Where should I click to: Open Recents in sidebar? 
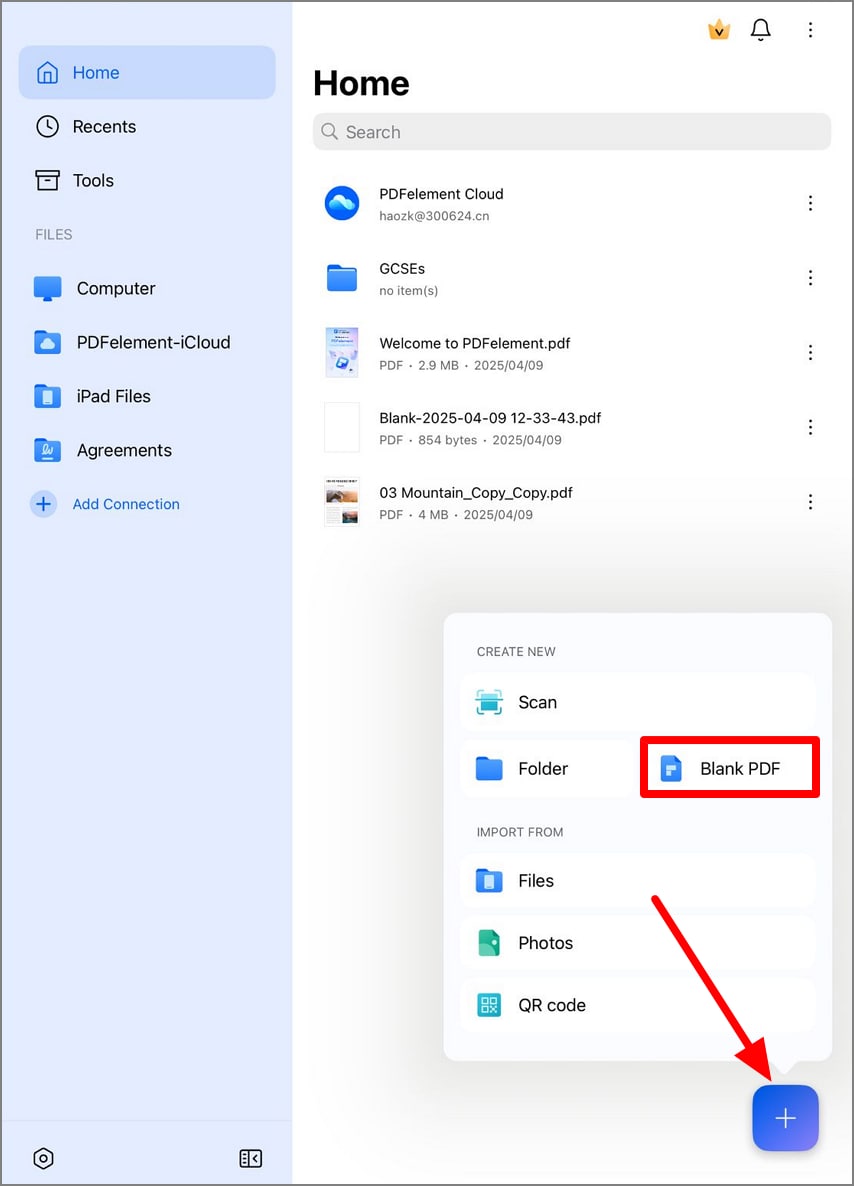(147, 126)
